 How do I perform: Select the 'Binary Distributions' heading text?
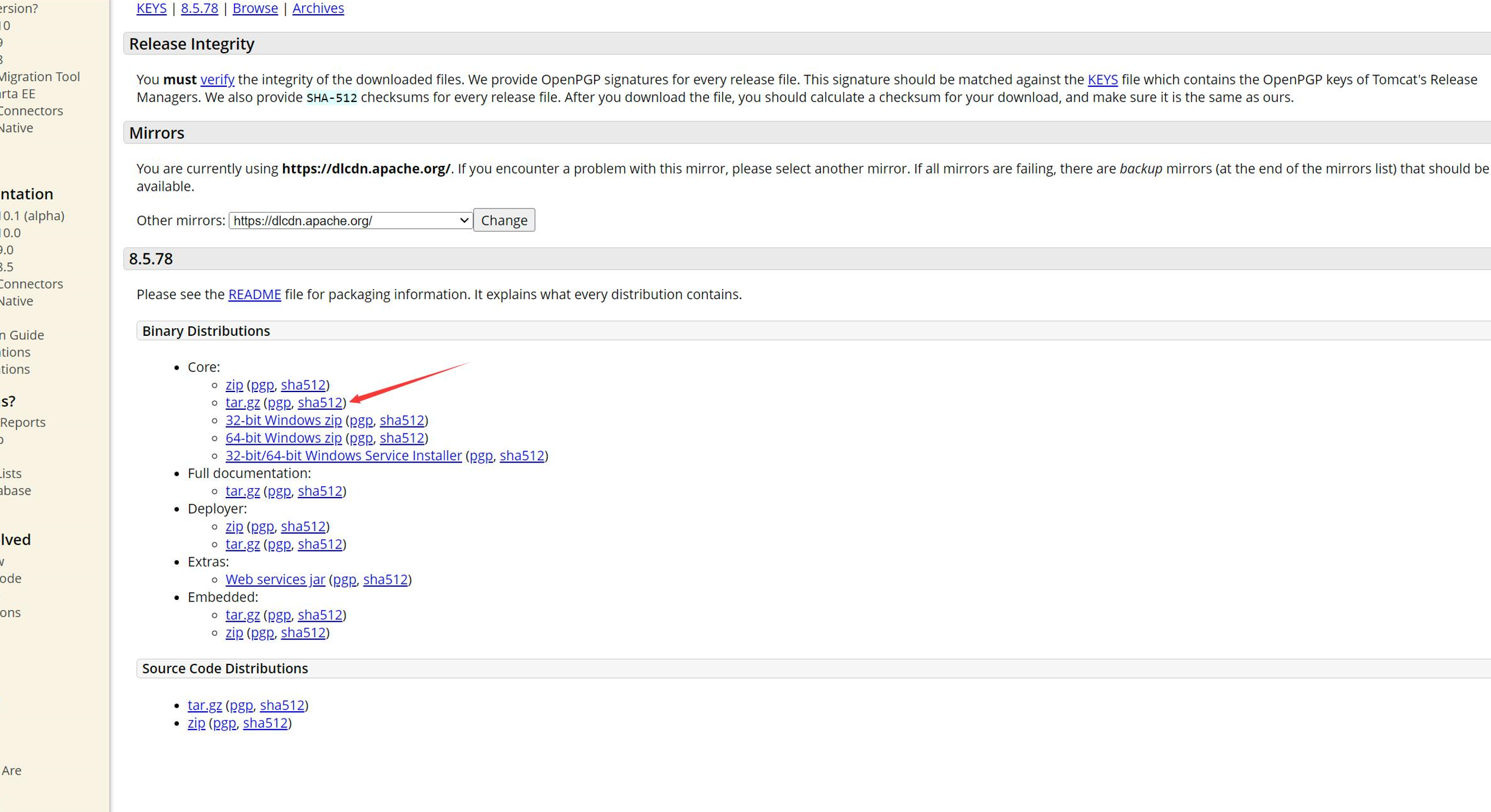(206, 331)
